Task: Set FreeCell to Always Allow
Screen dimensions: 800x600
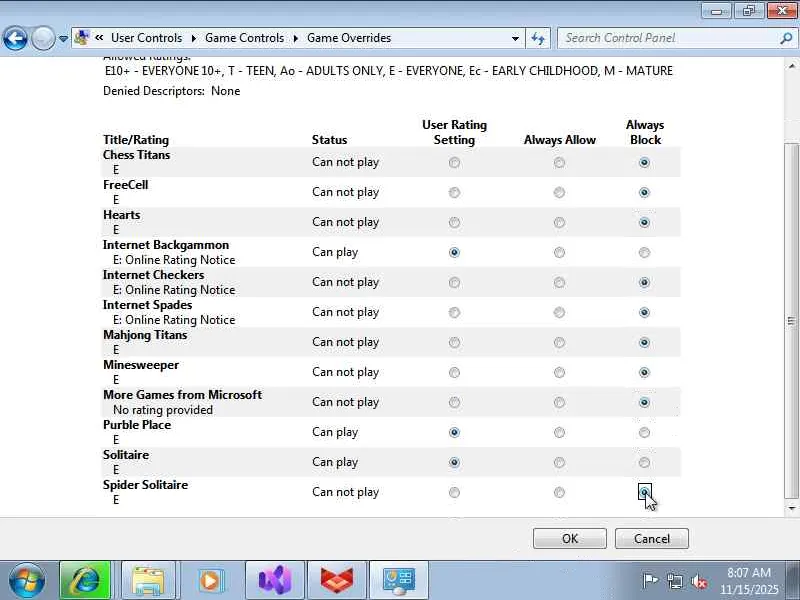Action: point(559,193)
